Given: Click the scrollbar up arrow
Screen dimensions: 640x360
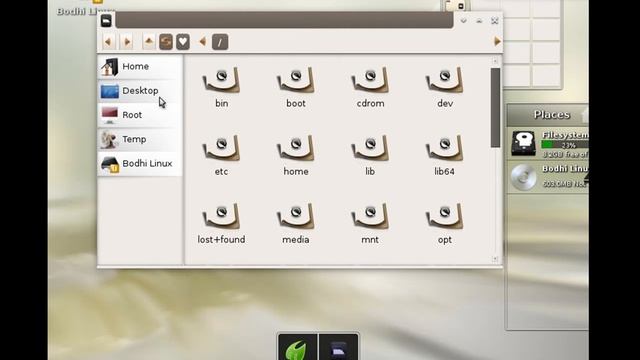Looking at the screenshot, I should click(x=495, y=61).
